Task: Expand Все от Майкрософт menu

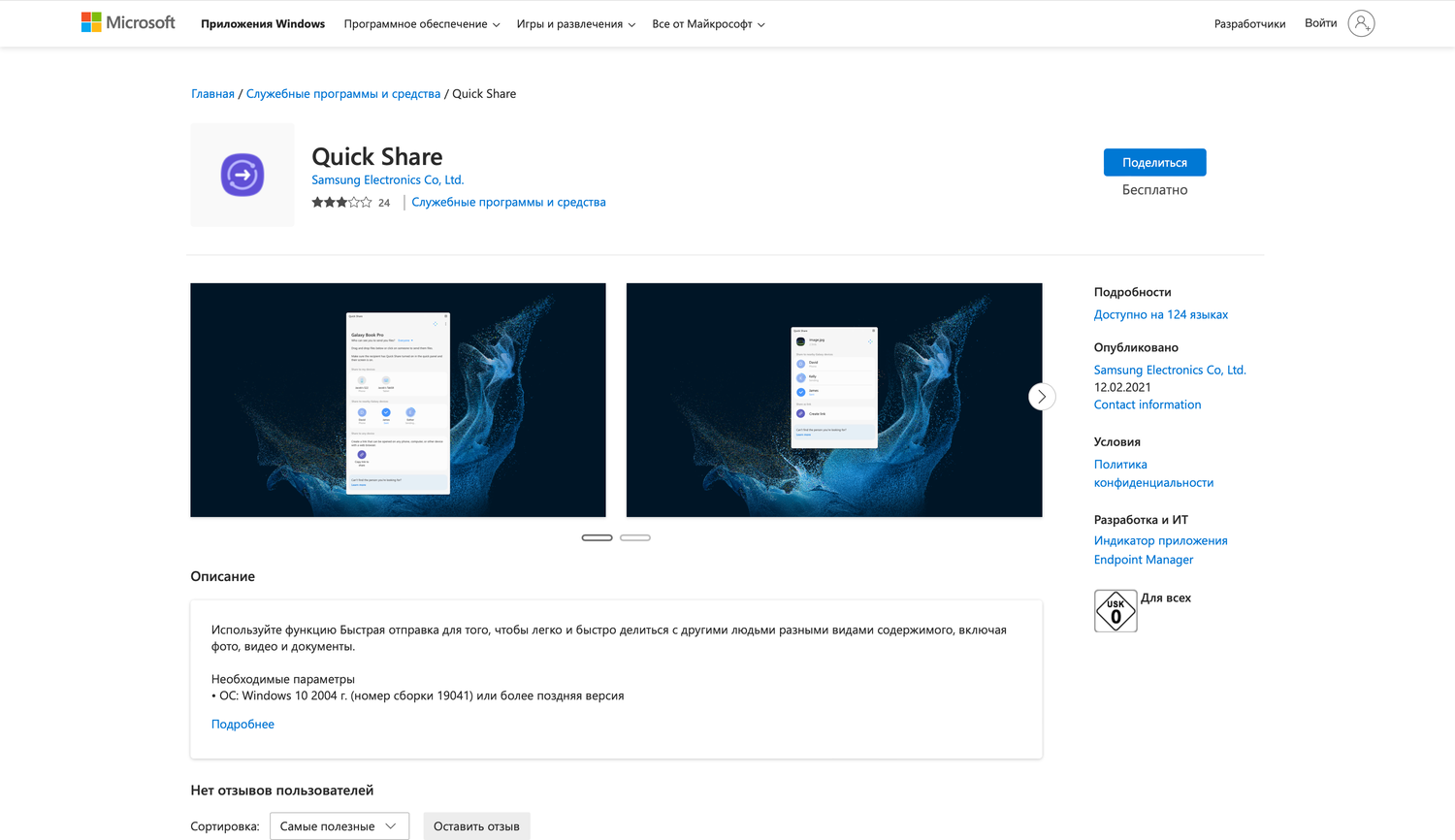Action: (x=708, y=24)
